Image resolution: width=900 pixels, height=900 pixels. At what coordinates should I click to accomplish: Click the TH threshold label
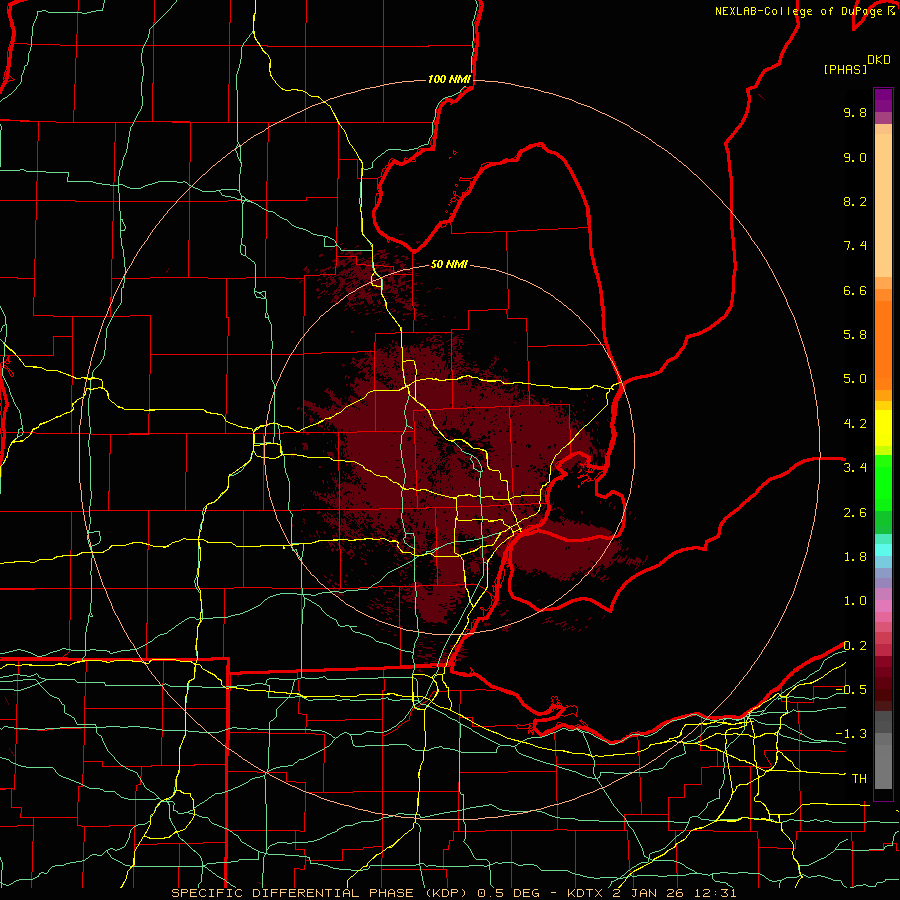coord(859,779)
